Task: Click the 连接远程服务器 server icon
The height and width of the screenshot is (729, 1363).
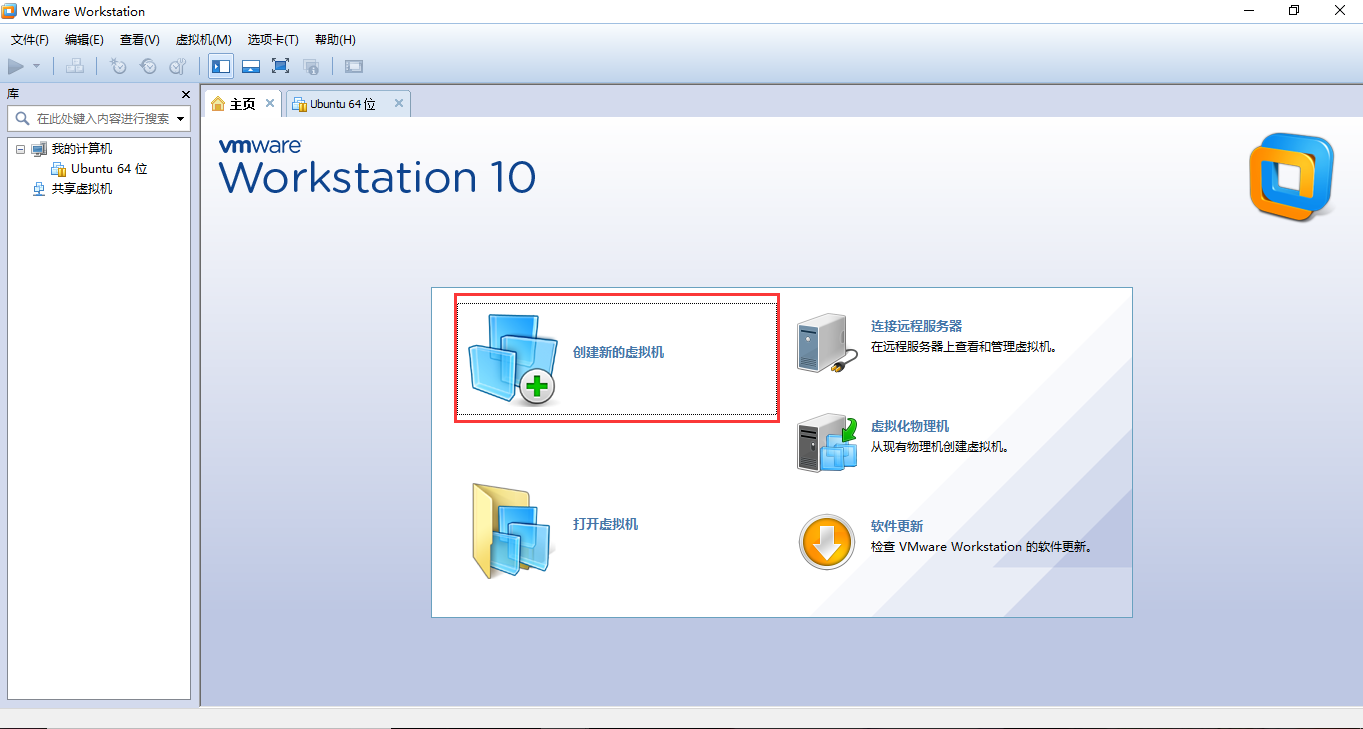Action: pos(827,345)
